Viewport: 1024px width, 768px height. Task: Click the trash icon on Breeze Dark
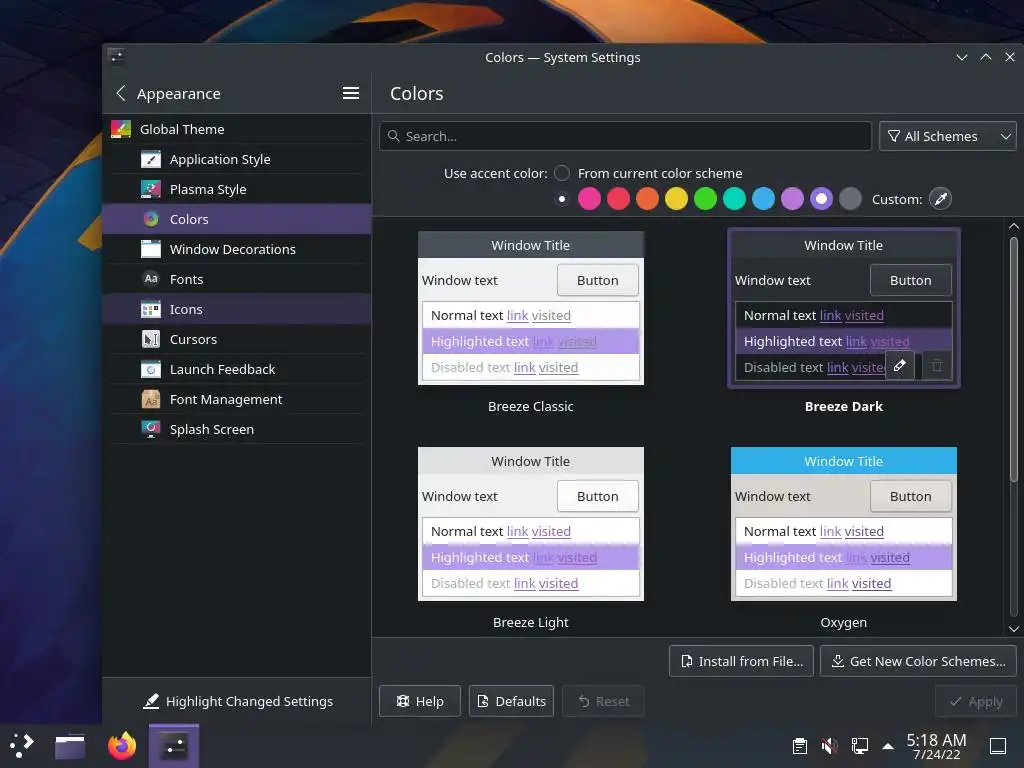tap(936, 366)
